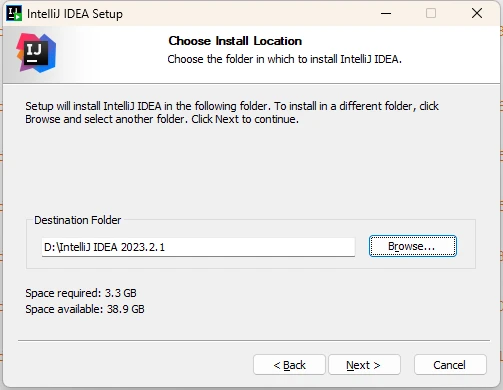Click the 'IntelliJ IDEA Setup' window title text
The width and height of the screenshot is (503, 390).
75,14
